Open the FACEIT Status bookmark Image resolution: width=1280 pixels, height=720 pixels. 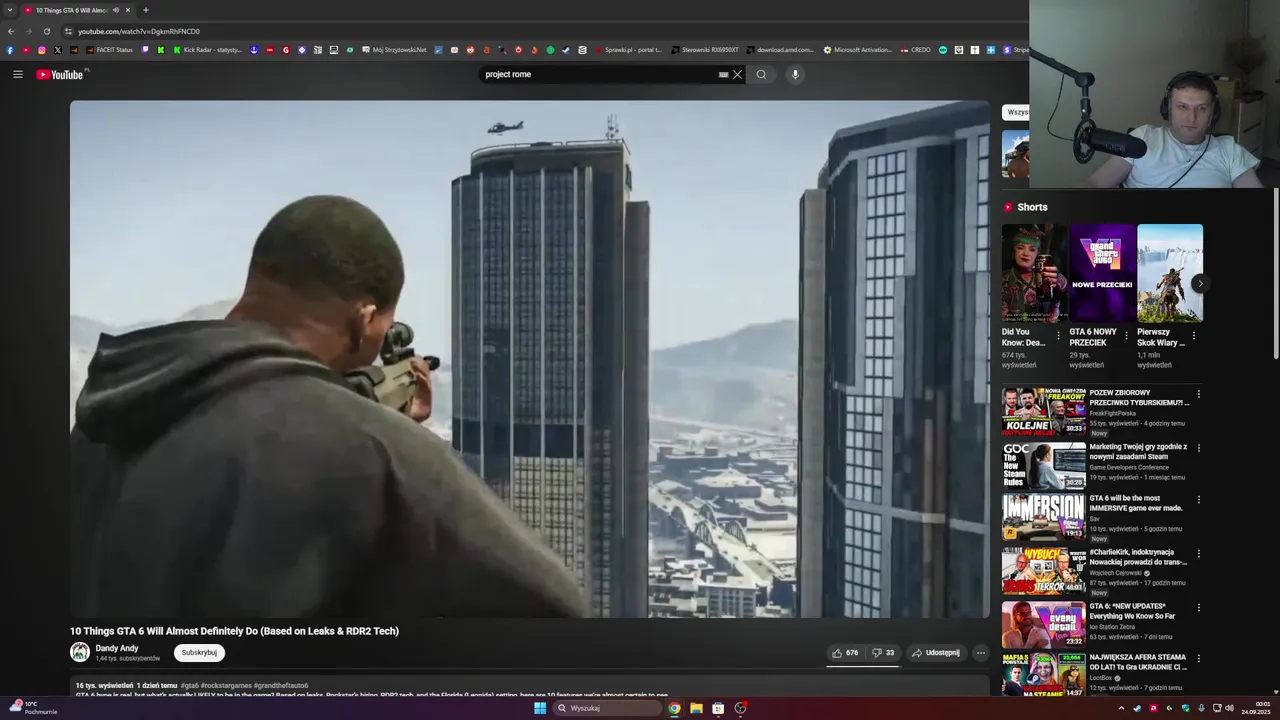pos(109,50)
